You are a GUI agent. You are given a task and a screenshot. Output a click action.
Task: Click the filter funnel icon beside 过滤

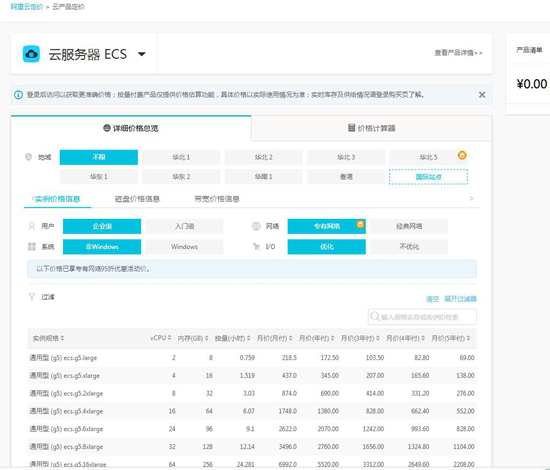pos(32,297)
